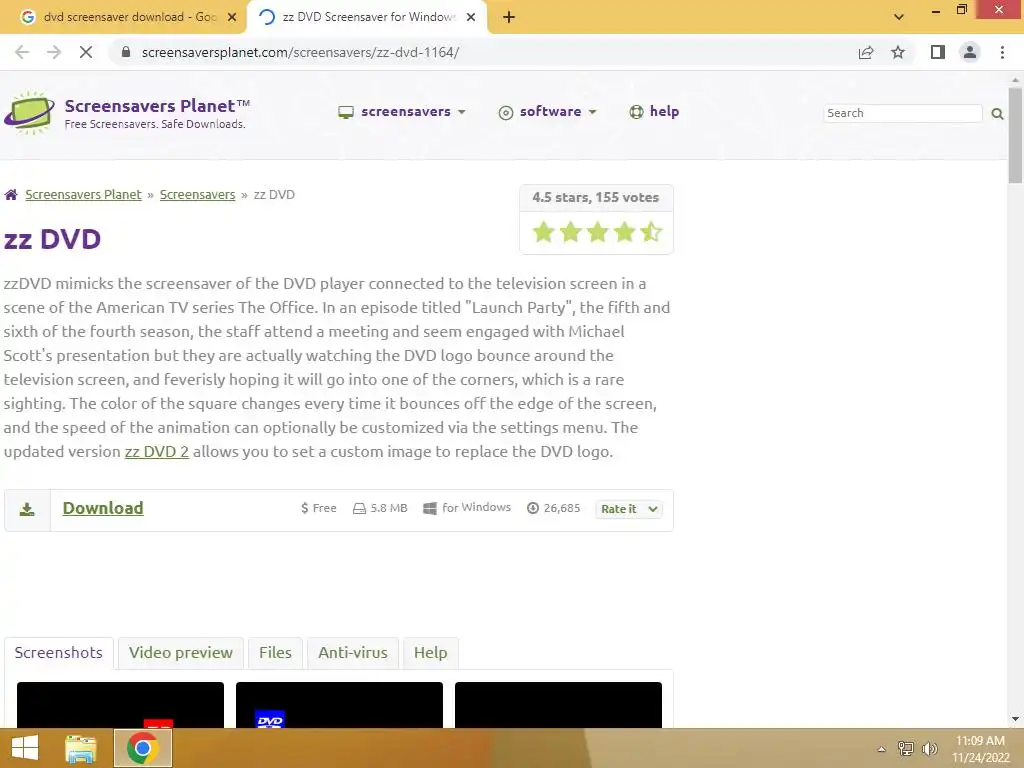This screenshot has width=1024, height=768.
Task: Click the 'zz DVD' page heading
Action: pos(52,239)
